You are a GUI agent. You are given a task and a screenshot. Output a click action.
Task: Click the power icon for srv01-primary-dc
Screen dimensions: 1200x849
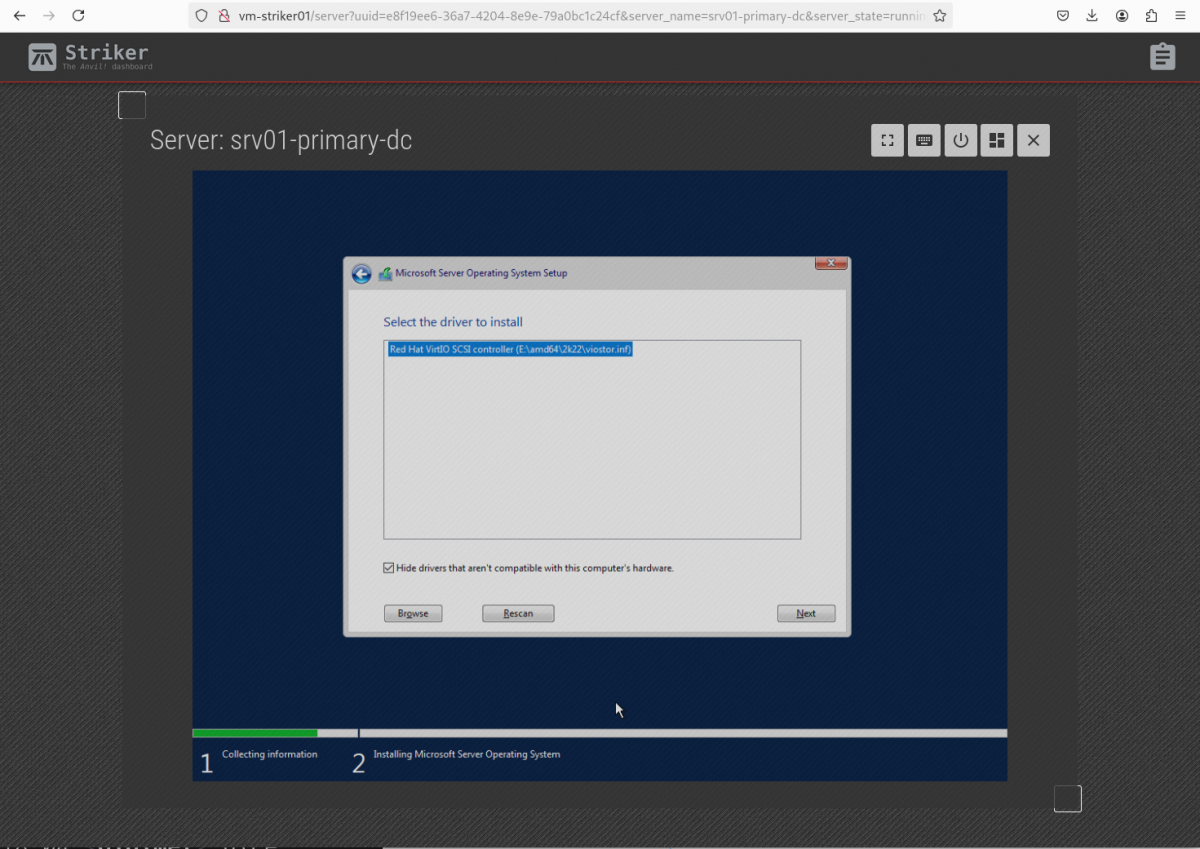(961, 141)
